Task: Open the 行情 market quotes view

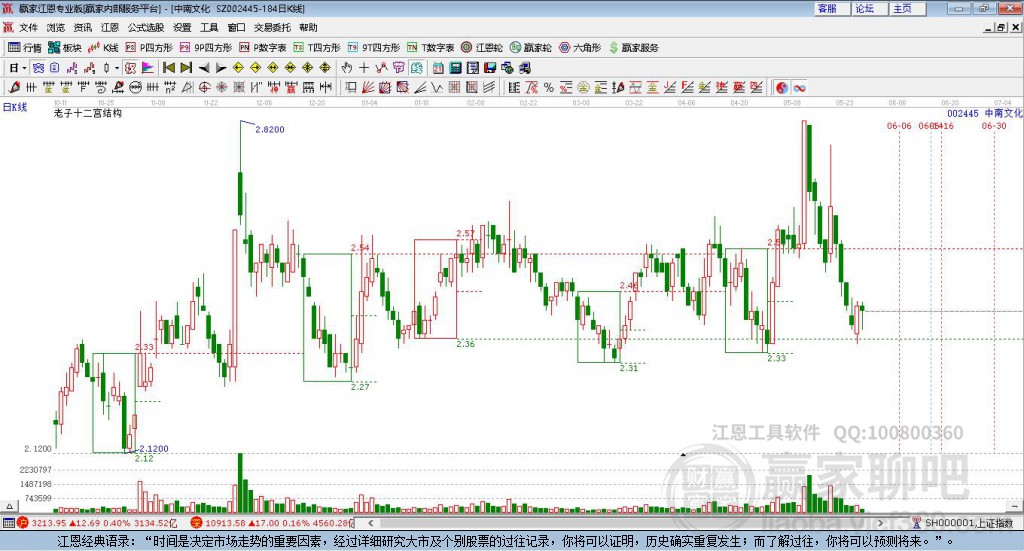Action: pos(25,48)
